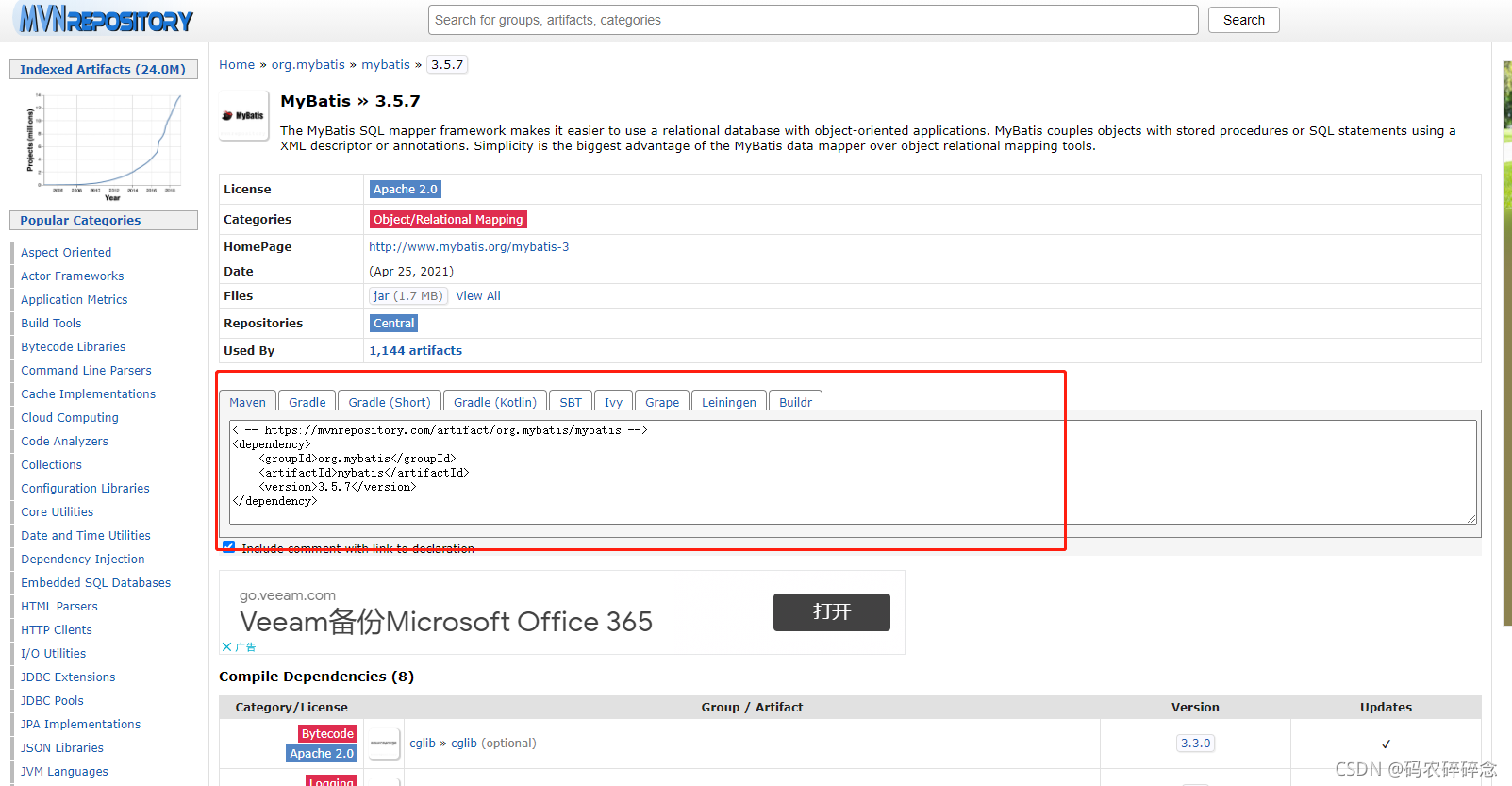This screenshot has height=786, width=1512.
Task: Click cglib version 3.3.0 link
Action: [1195, 744]
